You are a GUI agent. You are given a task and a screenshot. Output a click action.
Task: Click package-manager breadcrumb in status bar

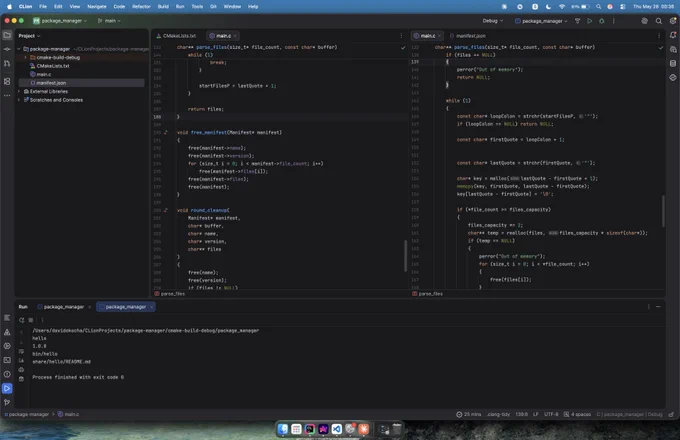pyautogui.click(x=28, y=414)
